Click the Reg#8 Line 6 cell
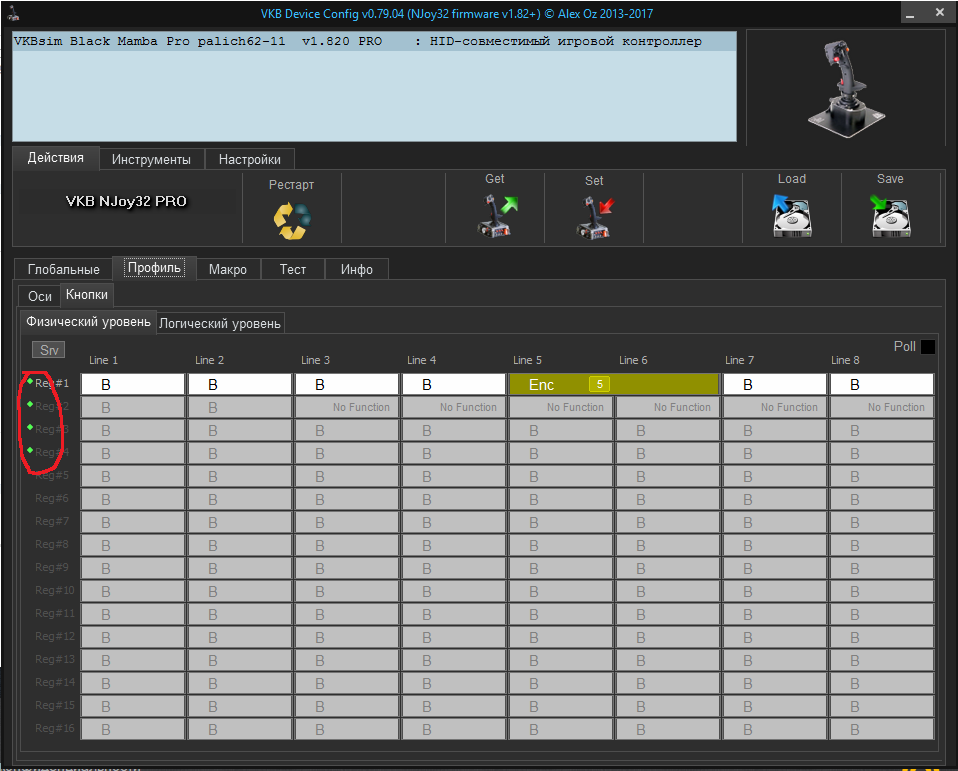Screen dimensions: 958x771 [668, 546]
